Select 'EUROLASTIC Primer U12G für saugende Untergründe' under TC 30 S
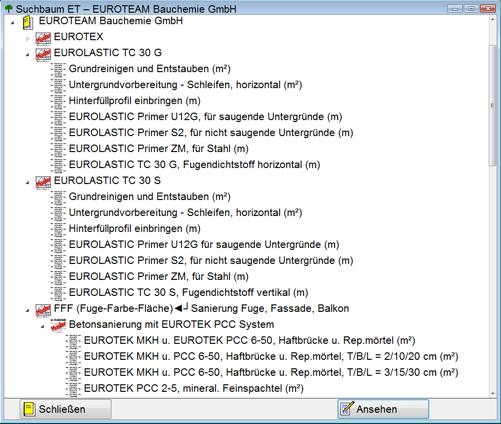Viewport: 501px width, 424px height. (204, 245)
